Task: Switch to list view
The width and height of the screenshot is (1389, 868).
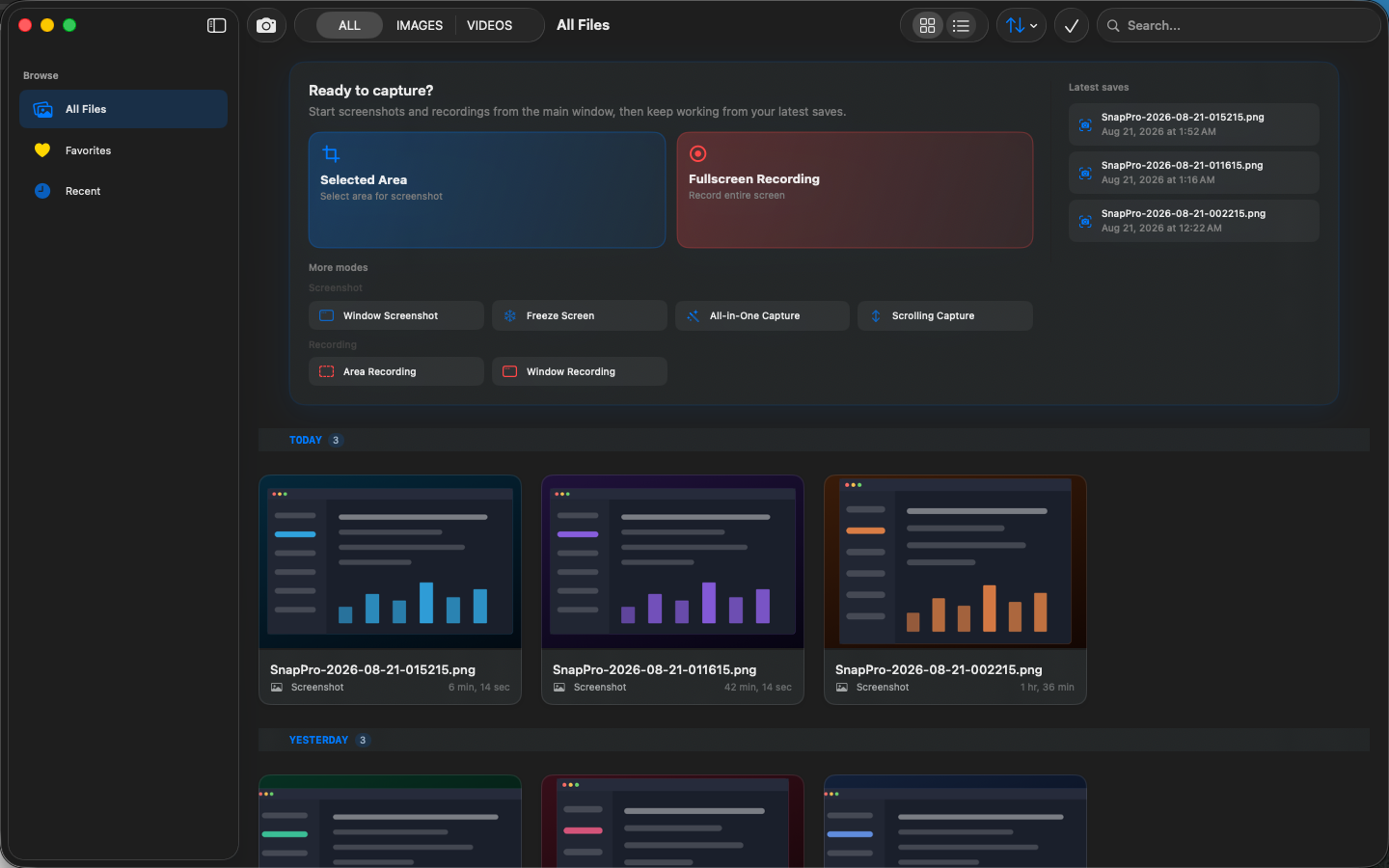Action: (x=961, y=26)
